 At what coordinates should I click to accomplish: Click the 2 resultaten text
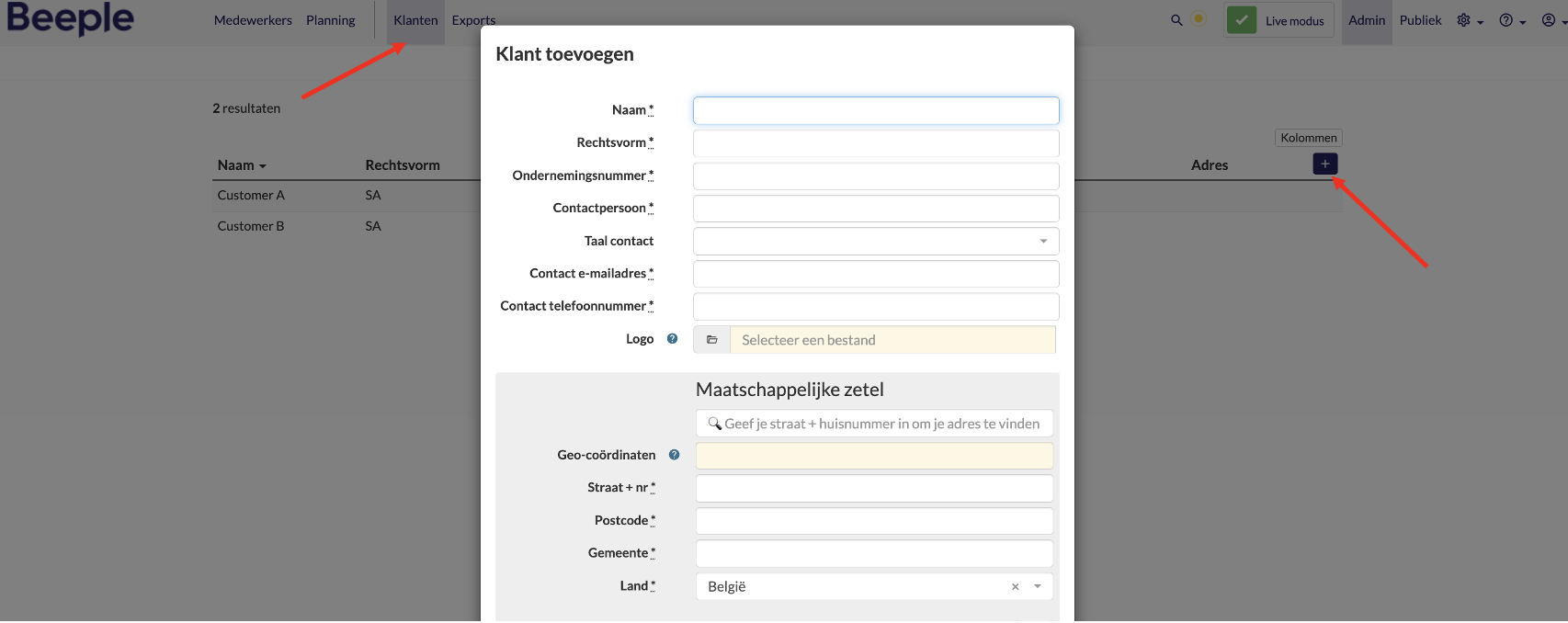point(246,108)
